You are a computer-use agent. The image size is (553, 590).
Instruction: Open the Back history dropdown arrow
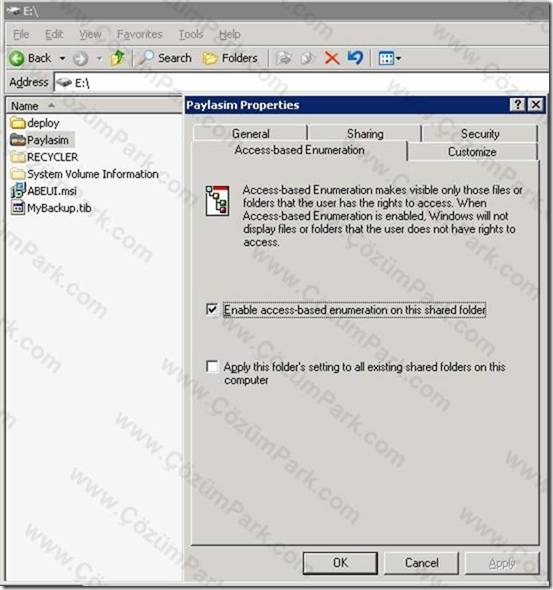(62, 58)
